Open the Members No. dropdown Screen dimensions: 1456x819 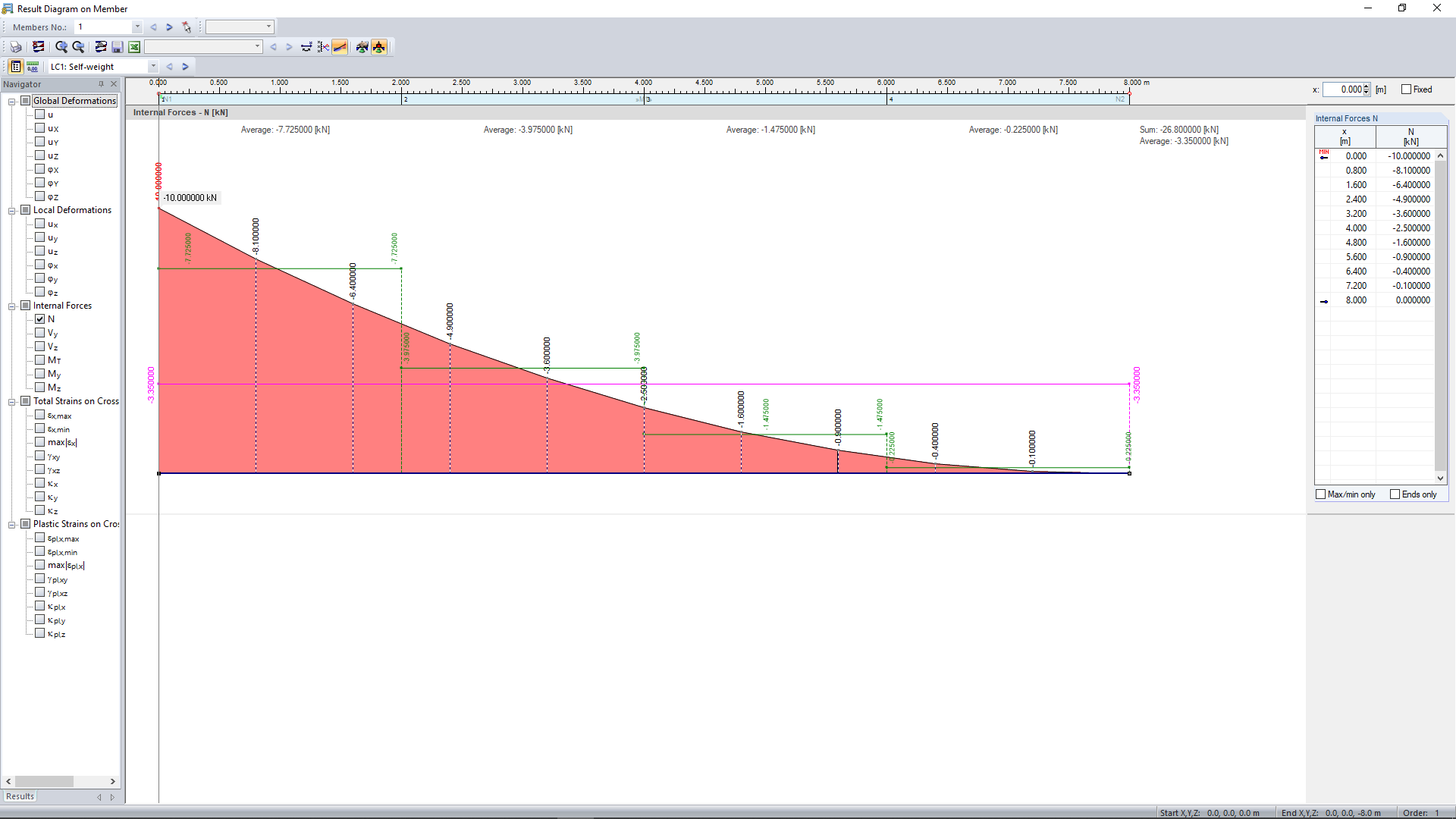click(x=137, y=27)
